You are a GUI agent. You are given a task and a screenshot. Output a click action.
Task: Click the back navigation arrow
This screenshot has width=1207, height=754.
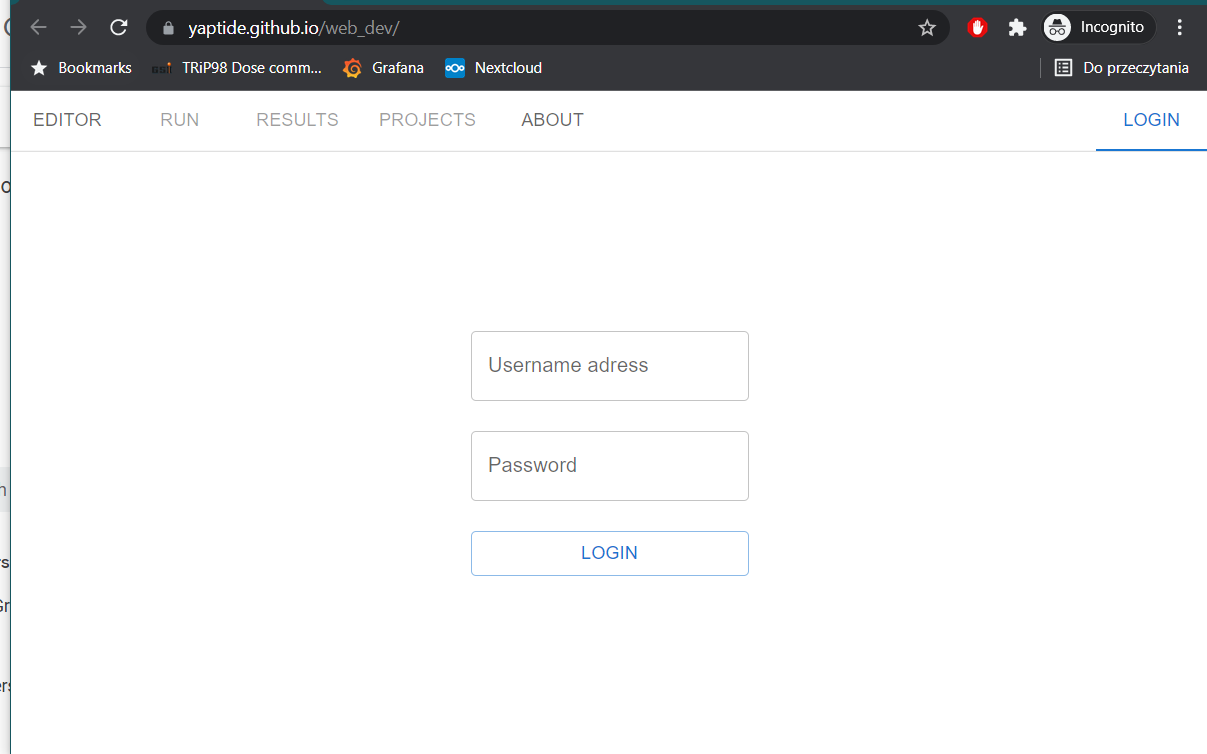click(x=38, y=27)
